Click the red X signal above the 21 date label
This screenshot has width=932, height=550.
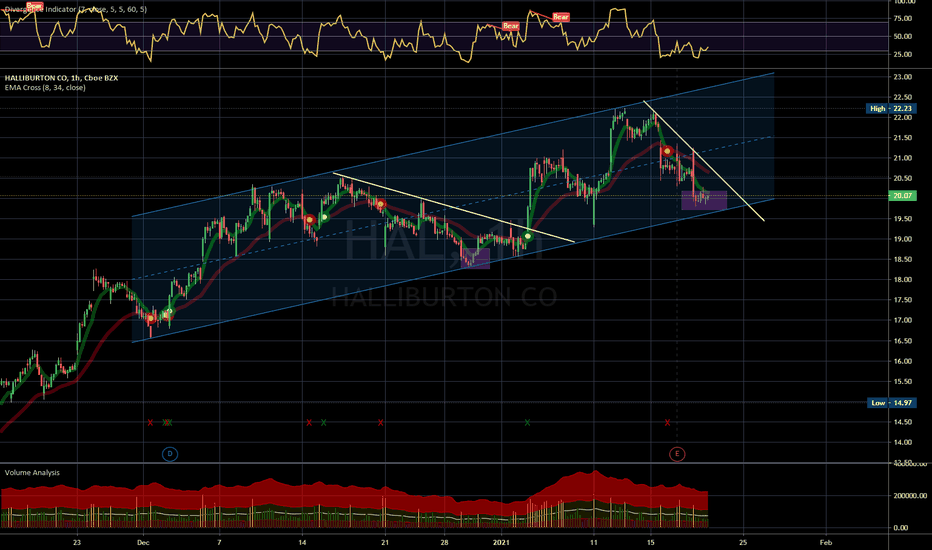[x=380, y=423]
